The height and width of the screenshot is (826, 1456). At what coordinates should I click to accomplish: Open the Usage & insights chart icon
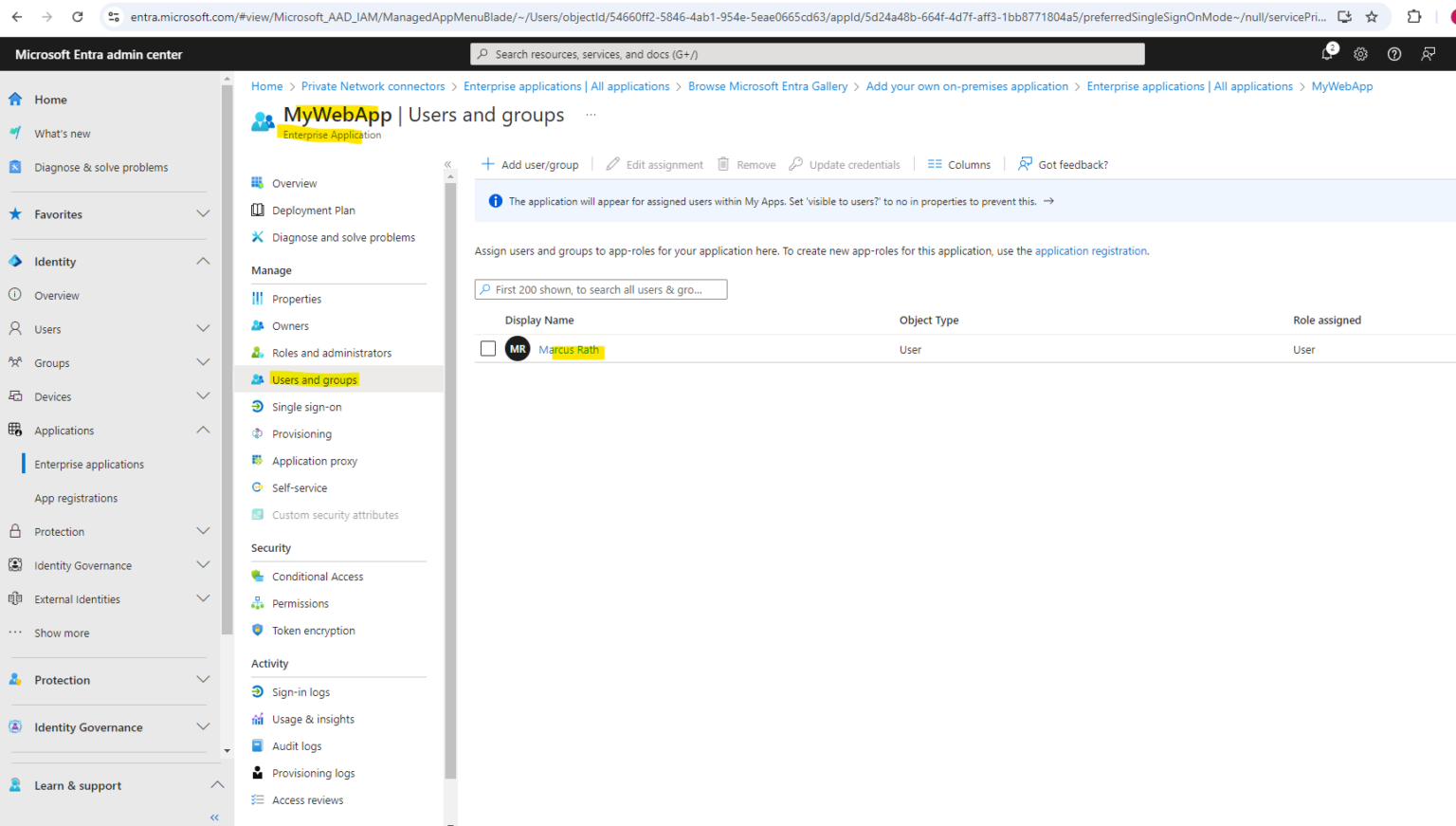tap(257, 719)
